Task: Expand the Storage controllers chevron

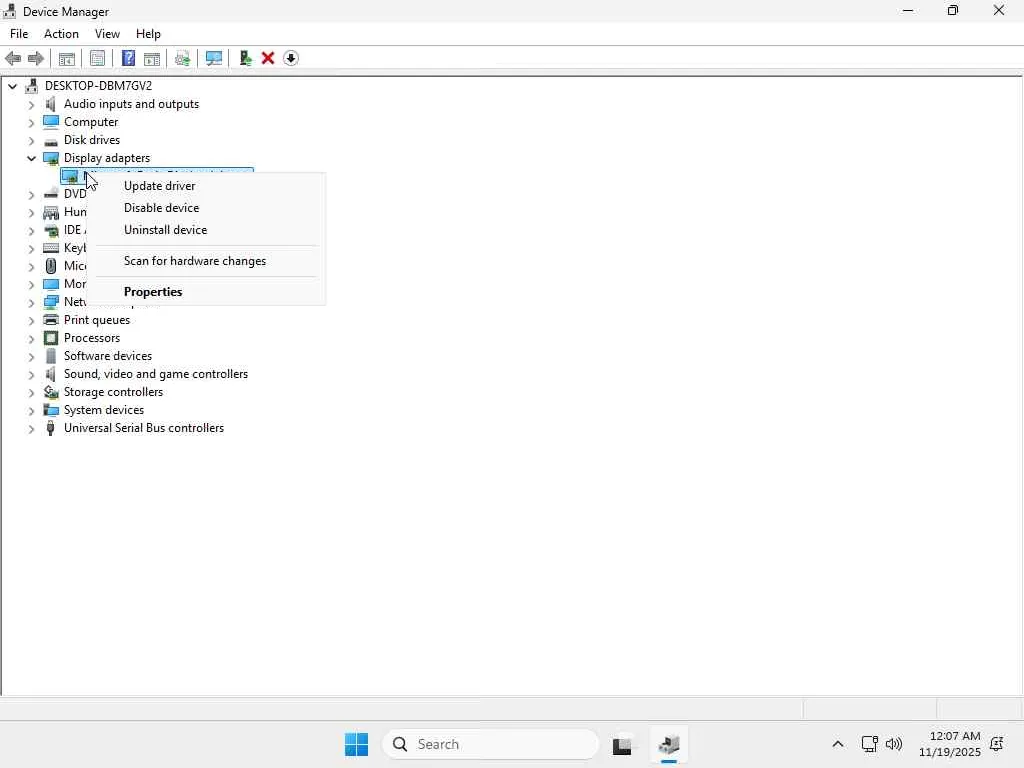Action: pyautogui.click(x=31, y=392)
